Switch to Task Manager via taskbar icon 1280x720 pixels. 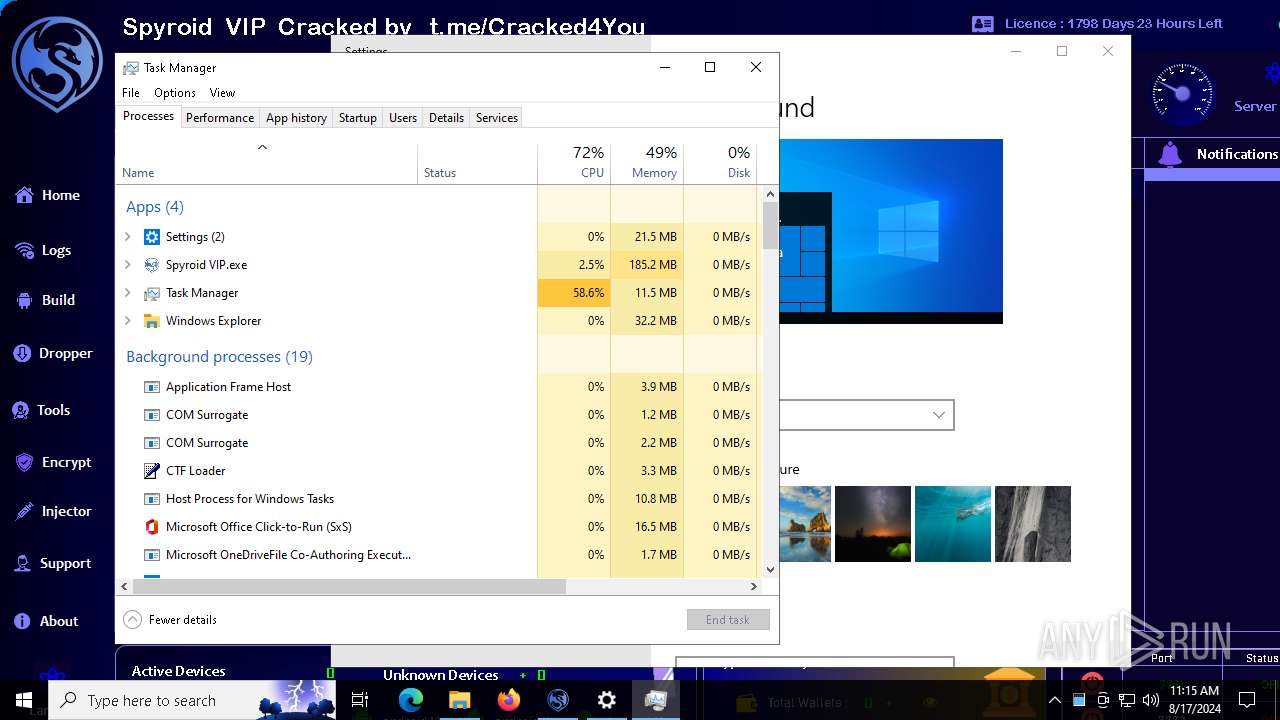click(x=656, y=700)
